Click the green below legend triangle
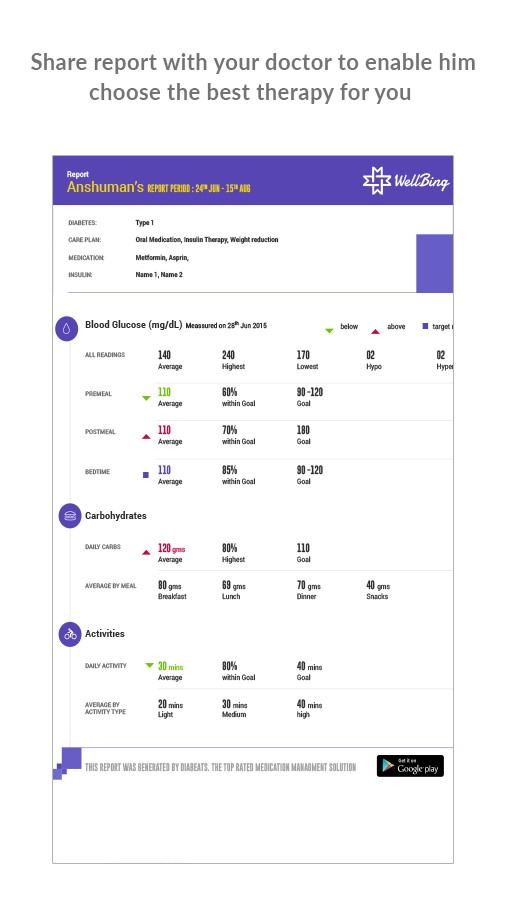Viewport: 506px width, 900px height. [x=329, y=331]
